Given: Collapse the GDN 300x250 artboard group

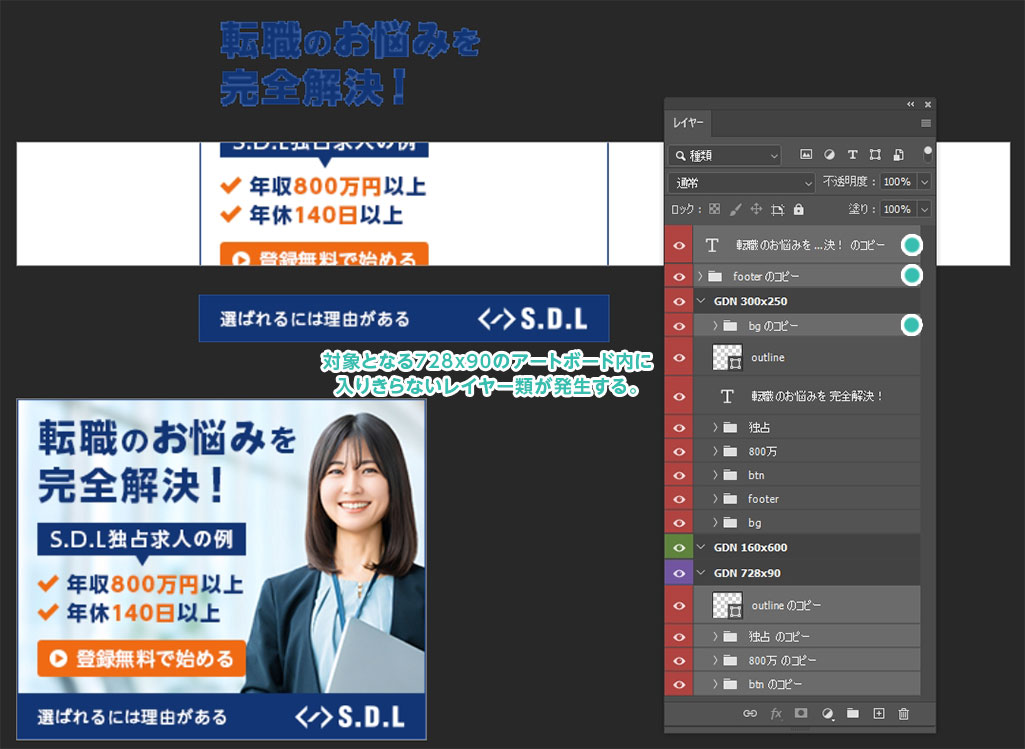Looking at the screenshot, I should point(702,301).
